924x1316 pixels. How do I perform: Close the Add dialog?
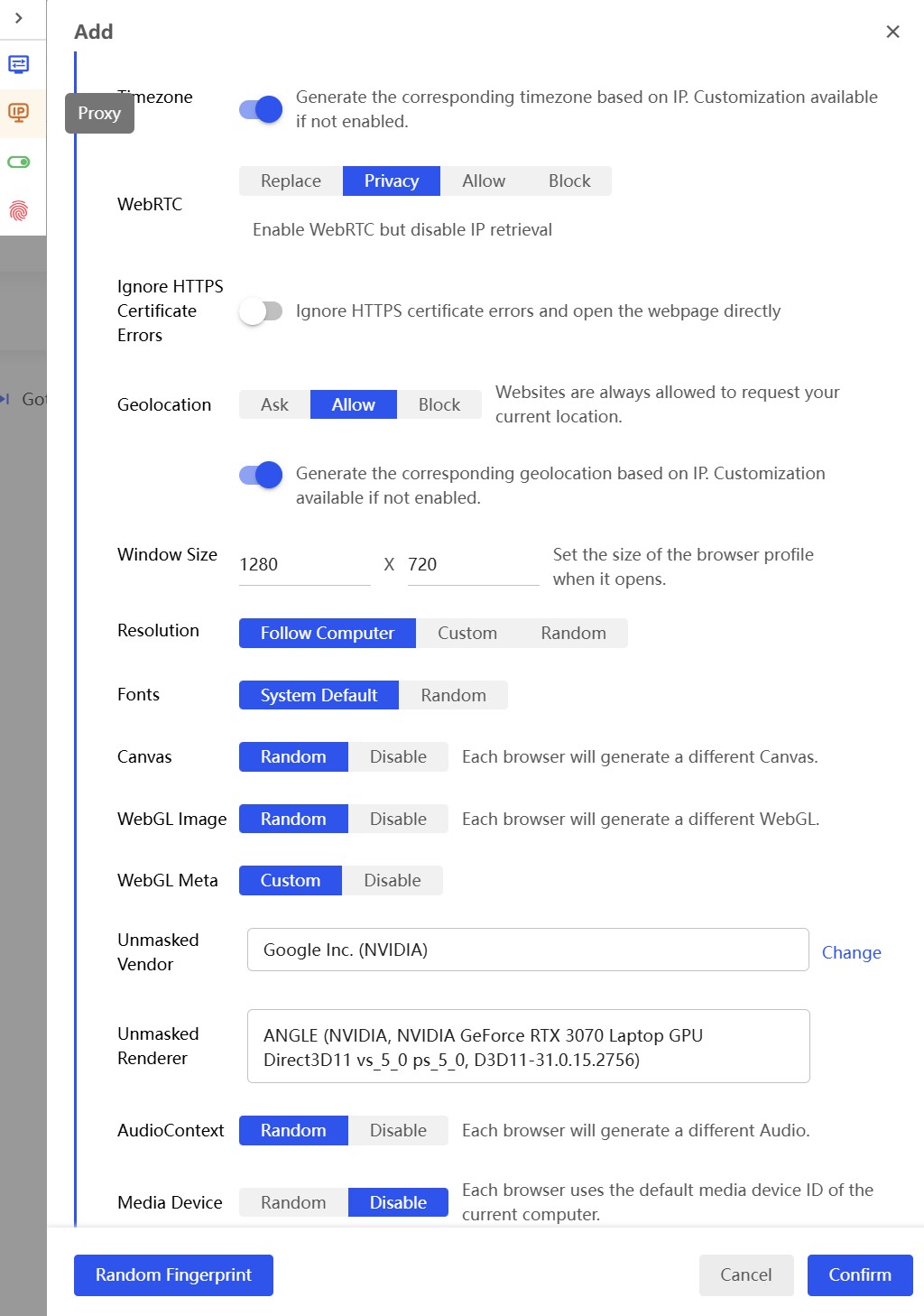[892, 32]
